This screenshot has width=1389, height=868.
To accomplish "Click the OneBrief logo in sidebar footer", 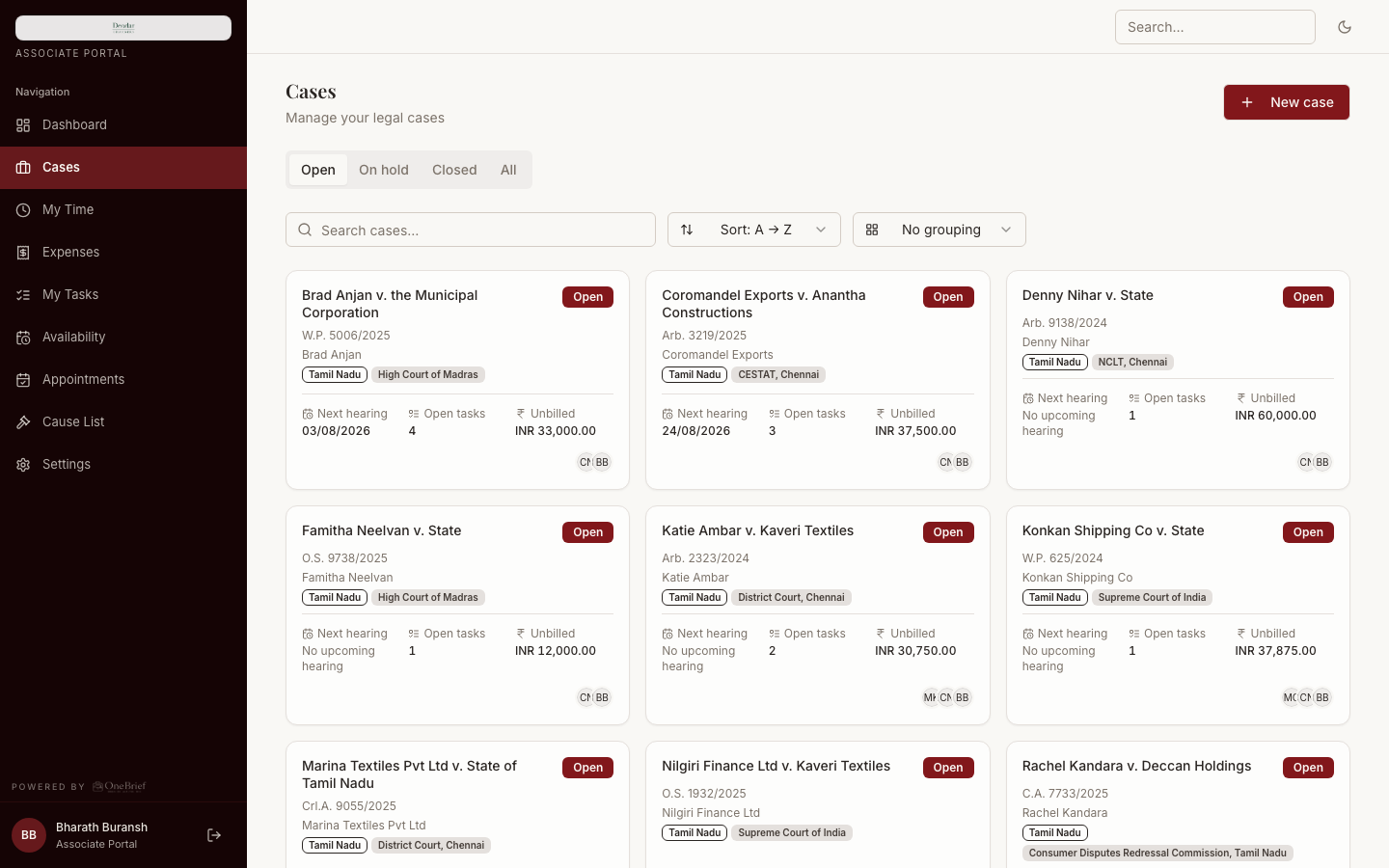I will click(120, 786).
